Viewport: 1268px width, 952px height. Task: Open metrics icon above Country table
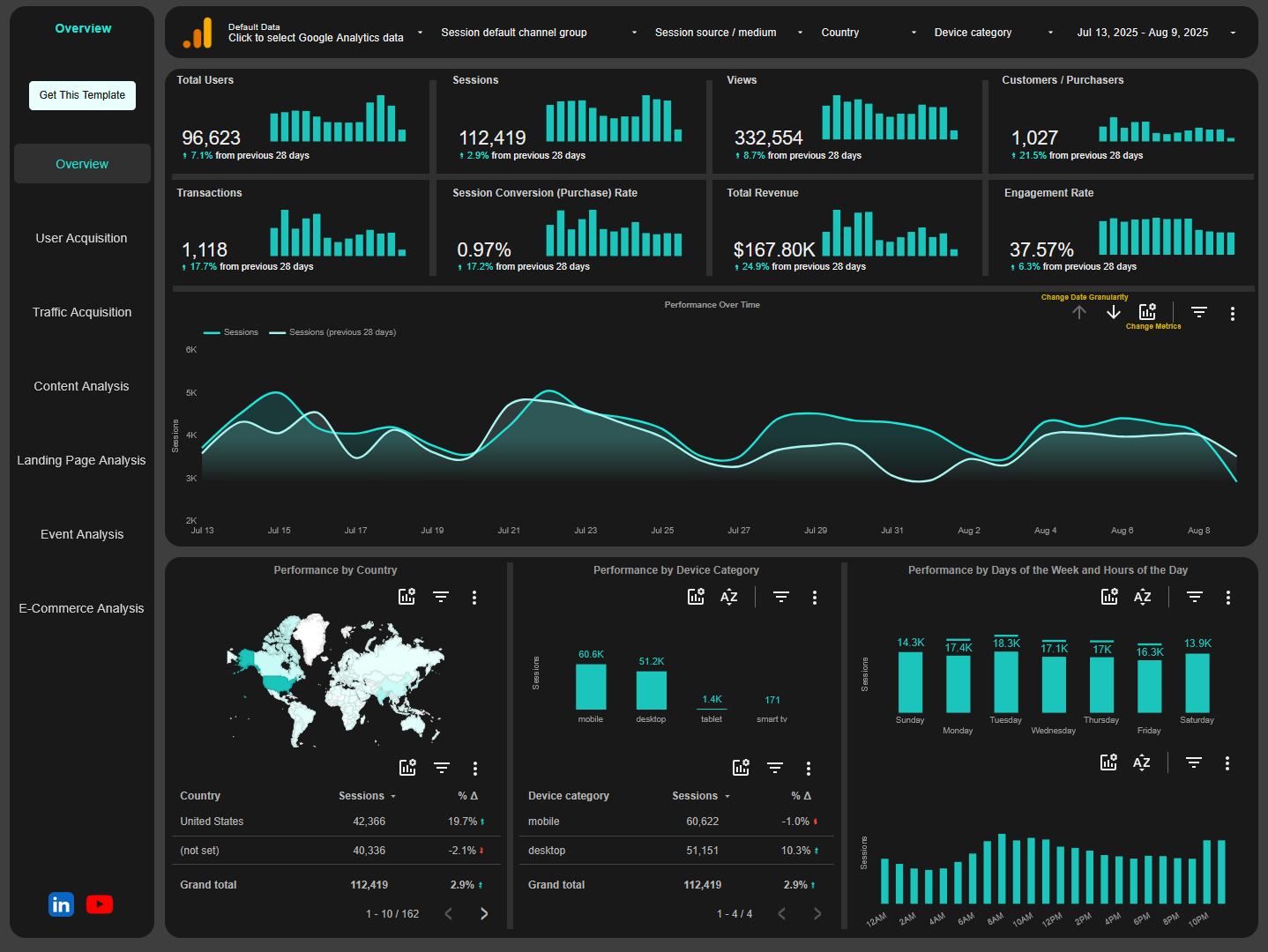click(x=407, y=768)
